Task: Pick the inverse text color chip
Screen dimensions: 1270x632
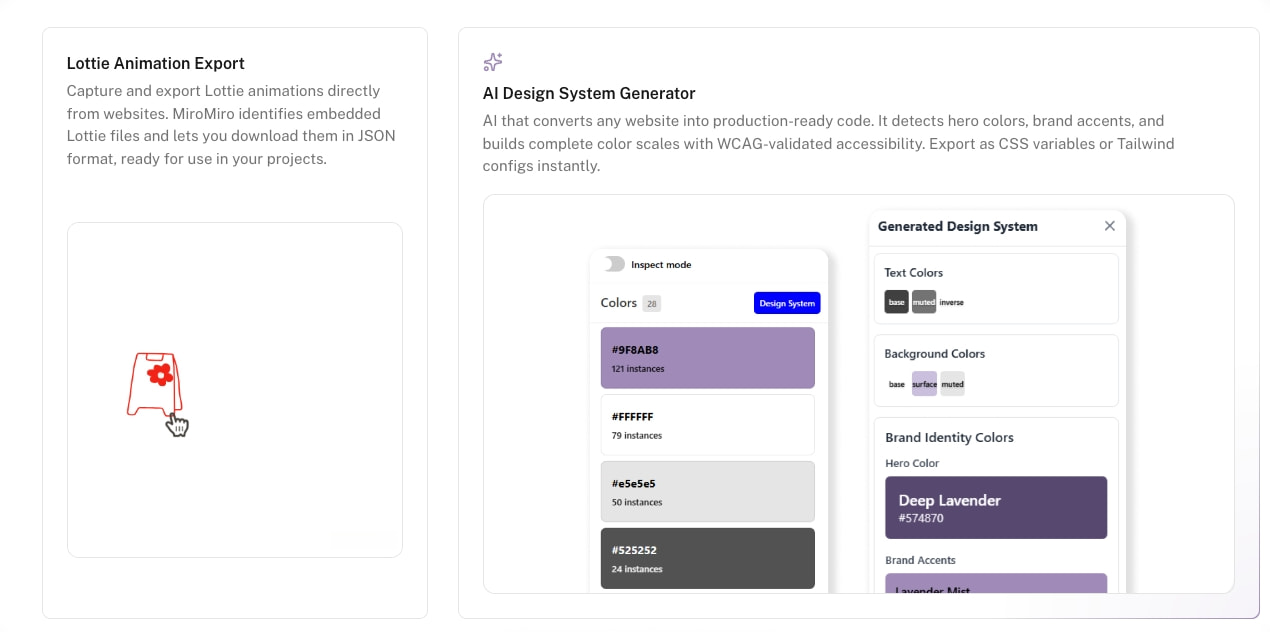Action: tap(952, 302)
